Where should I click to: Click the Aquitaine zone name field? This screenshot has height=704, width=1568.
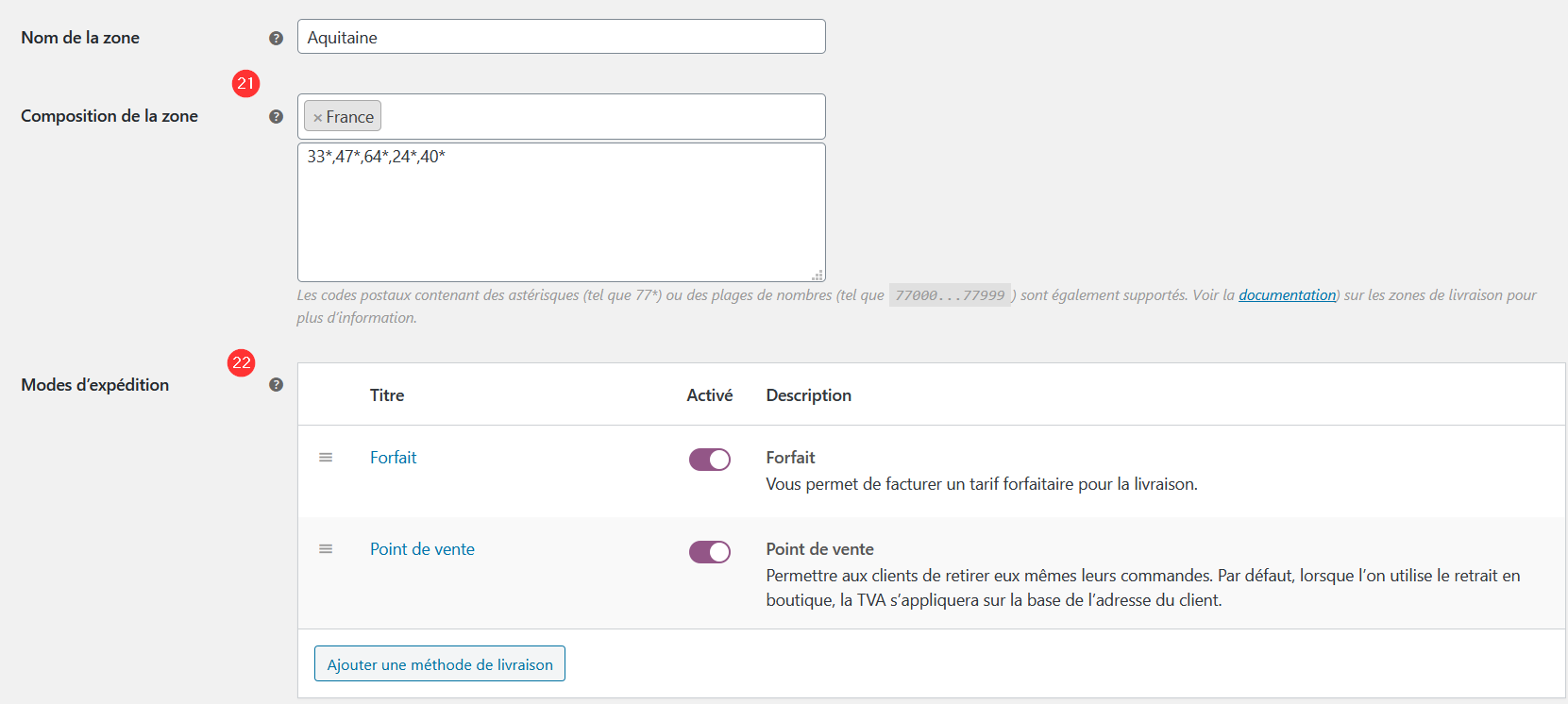(x=562, y=37)
